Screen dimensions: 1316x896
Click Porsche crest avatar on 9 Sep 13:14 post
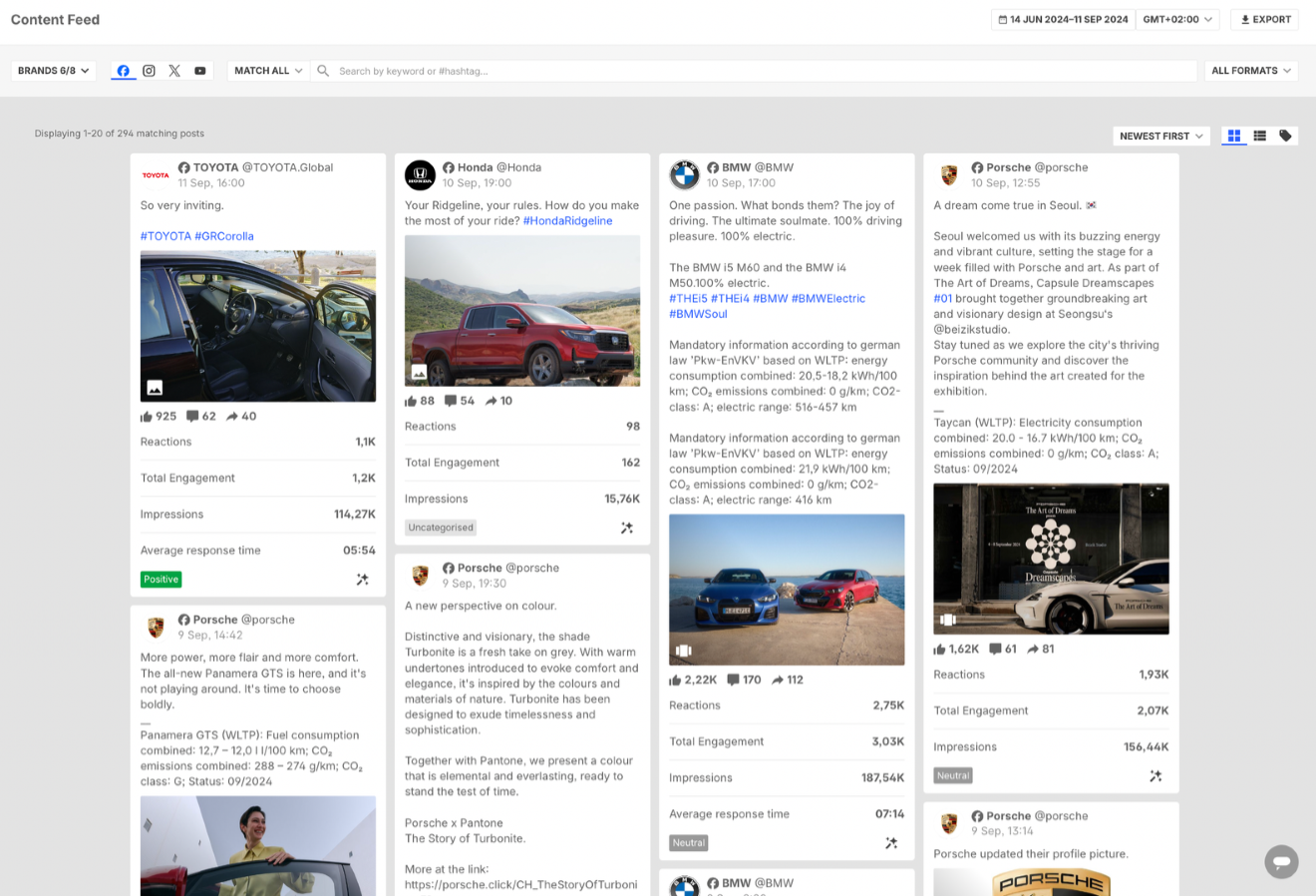click(949, 823)
